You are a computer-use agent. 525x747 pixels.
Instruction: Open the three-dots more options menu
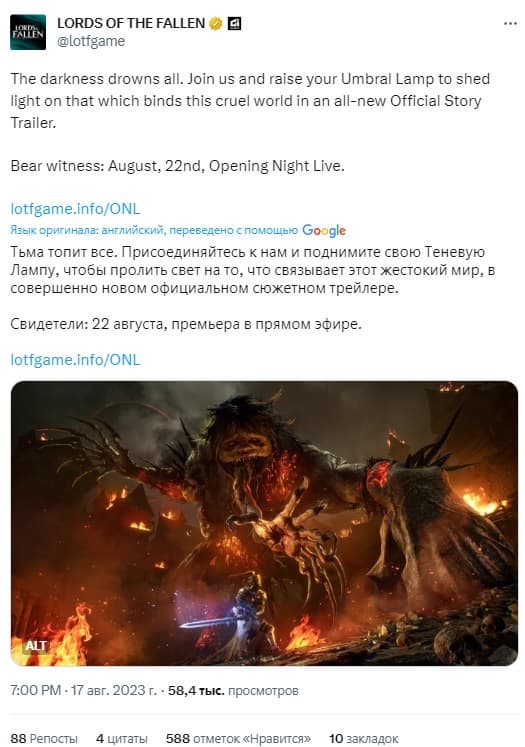pos(510,23)
